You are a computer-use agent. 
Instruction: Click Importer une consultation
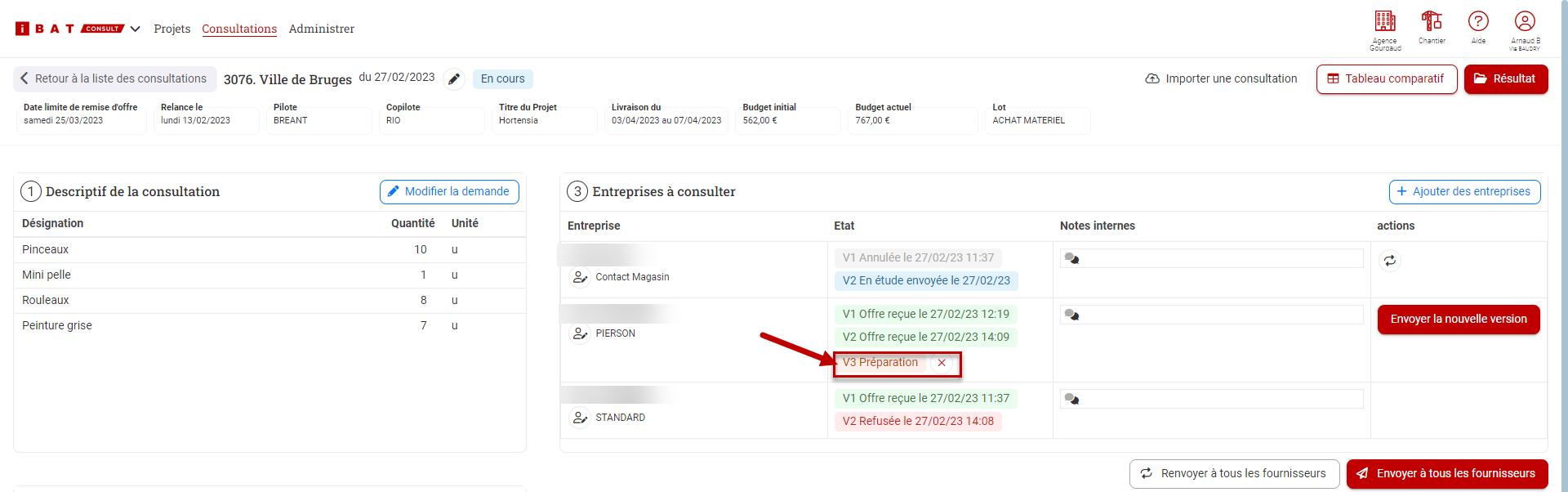[x=1221, y=78]
